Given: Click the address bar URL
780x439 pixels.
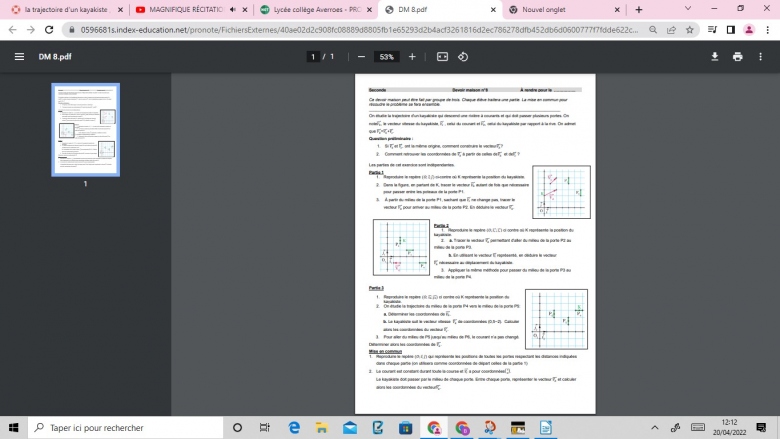Looking at the screenshot, I should 359,30.
